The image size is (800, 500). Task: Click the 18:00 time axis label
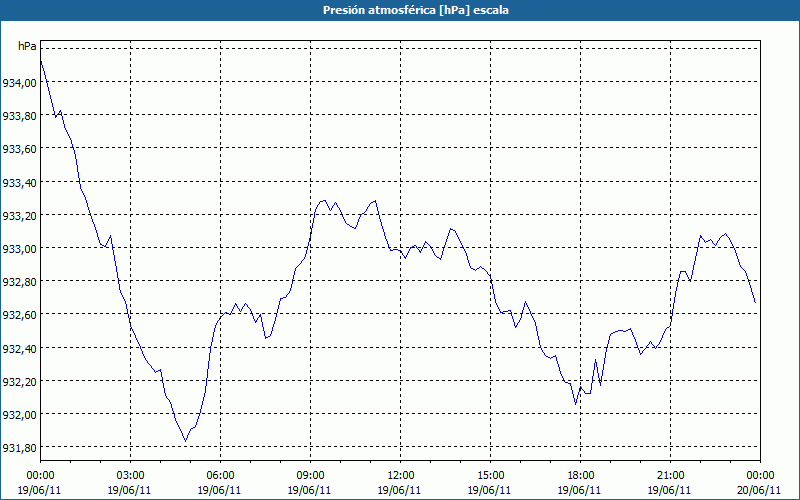point(580,483)
